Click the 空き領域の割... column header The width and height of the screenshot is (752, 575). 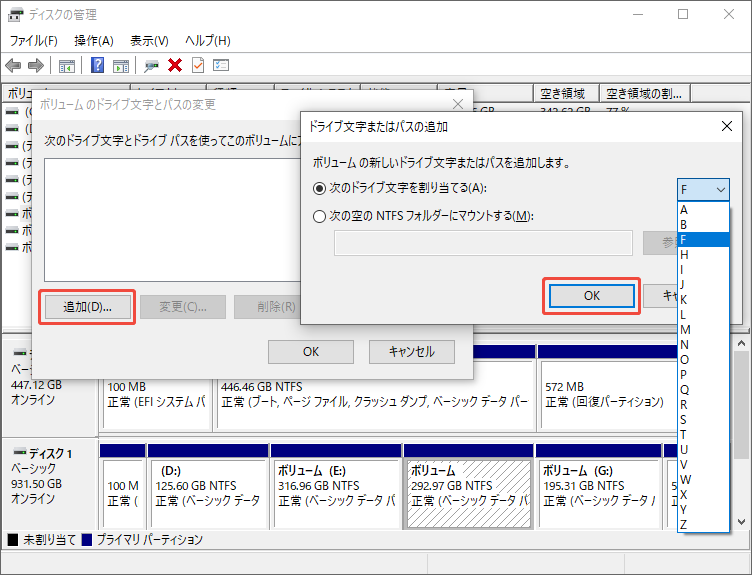(x=645, y=94)
